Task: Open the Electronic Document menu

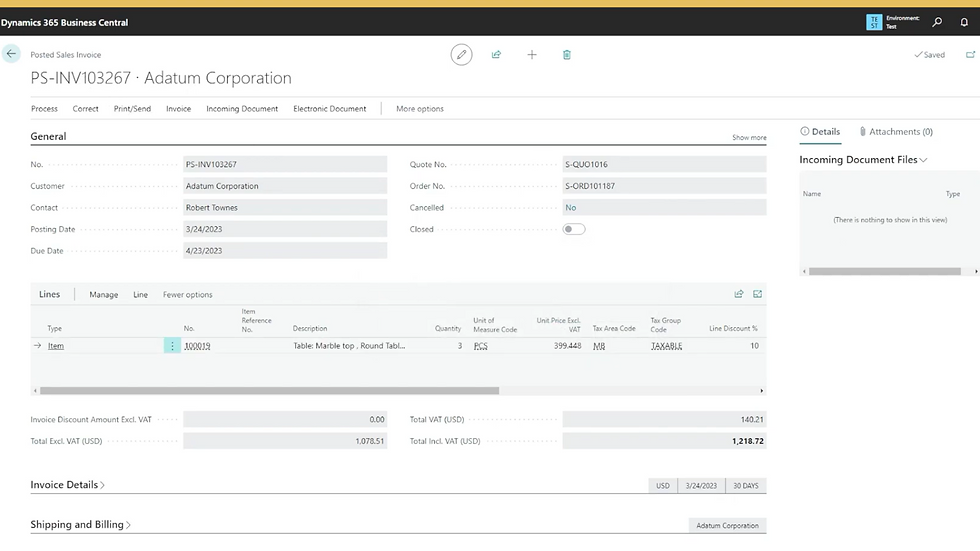Action: pos(329,109)
